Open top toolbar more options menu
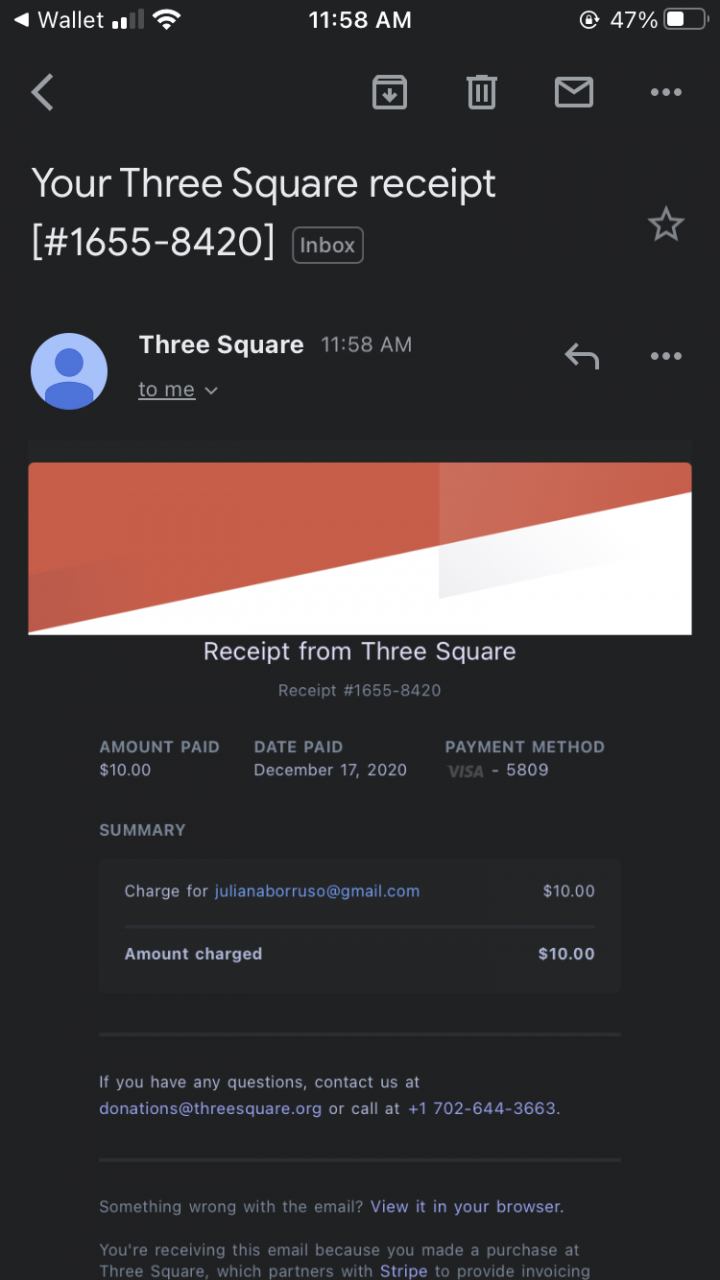The height and width of the screenshot is (1280, 720). (x=665, y=93)
